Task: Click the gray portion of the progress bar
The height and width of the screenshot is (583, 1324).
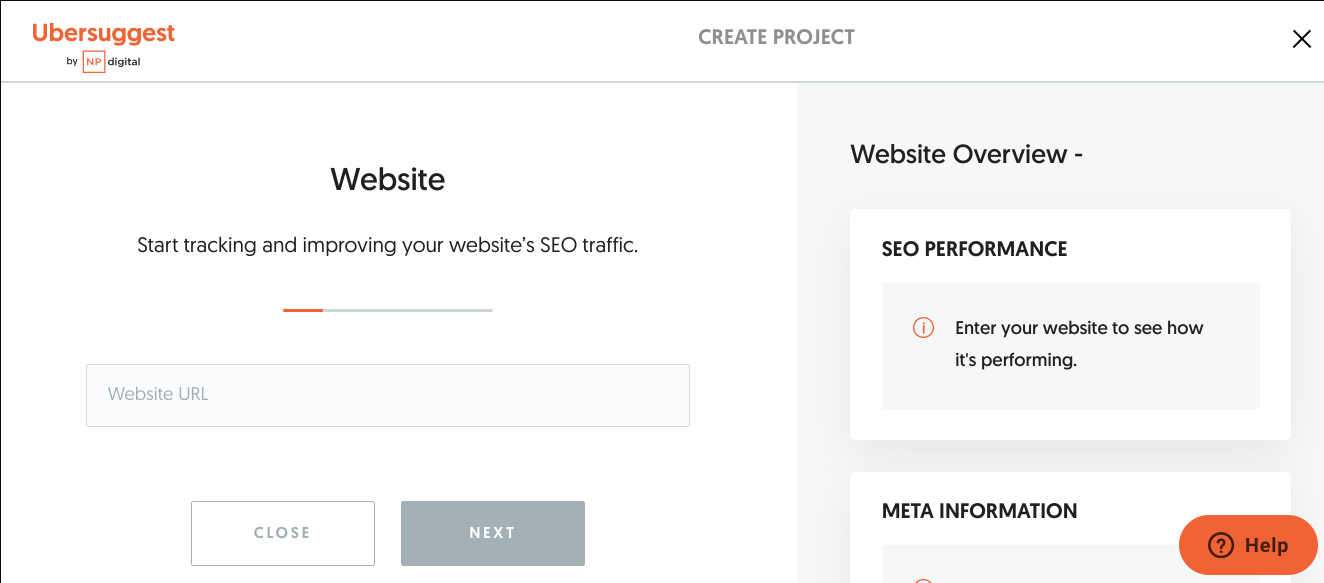Action: pyautogui.click(x=408, y=310)
